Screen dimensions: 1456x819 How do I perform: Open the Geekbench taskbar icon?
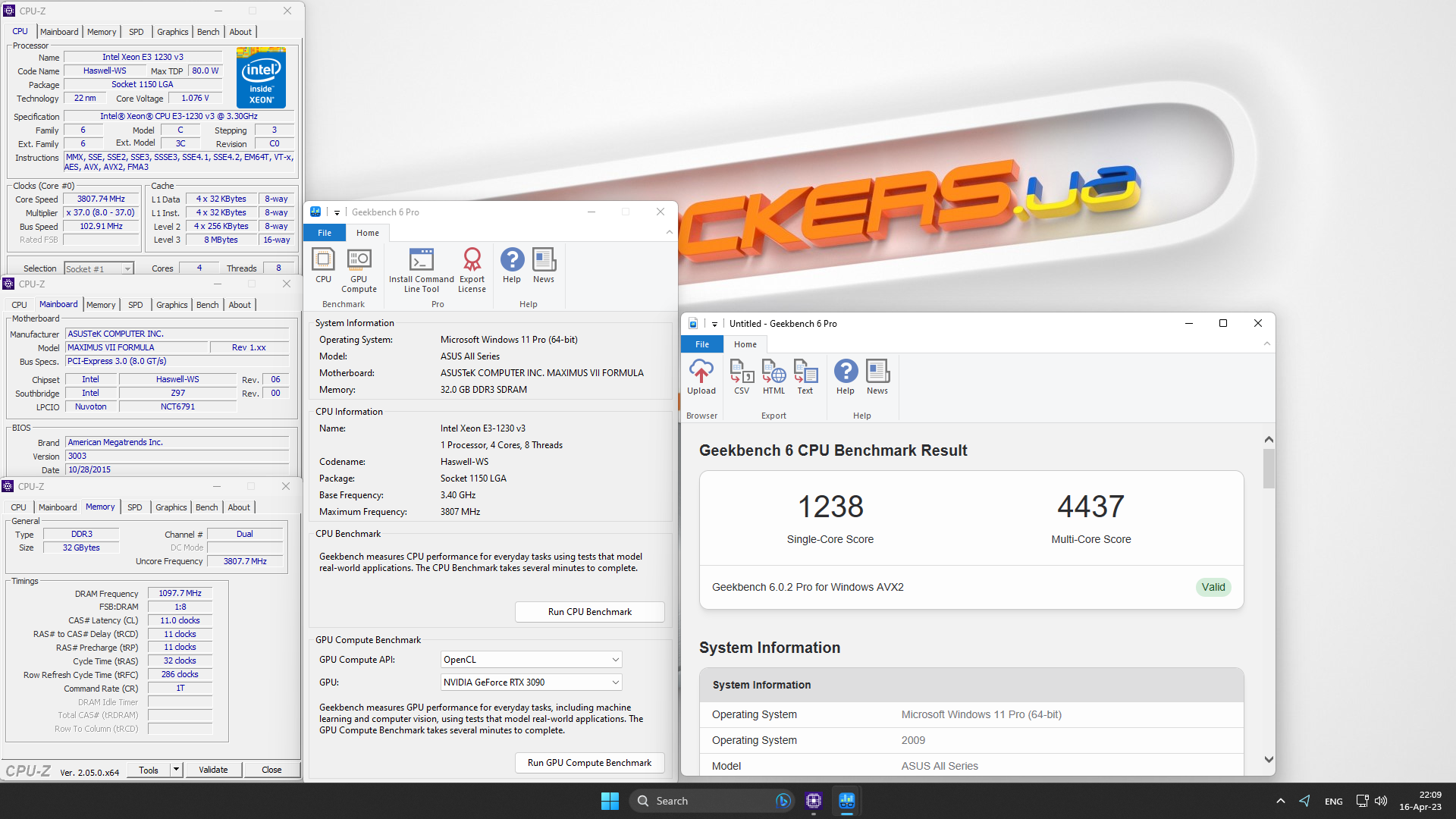[847, 801]
